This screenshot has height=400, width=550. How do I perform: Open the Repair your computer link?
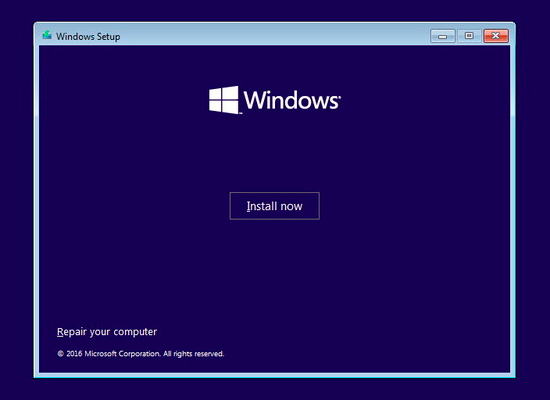pos(107,332)
